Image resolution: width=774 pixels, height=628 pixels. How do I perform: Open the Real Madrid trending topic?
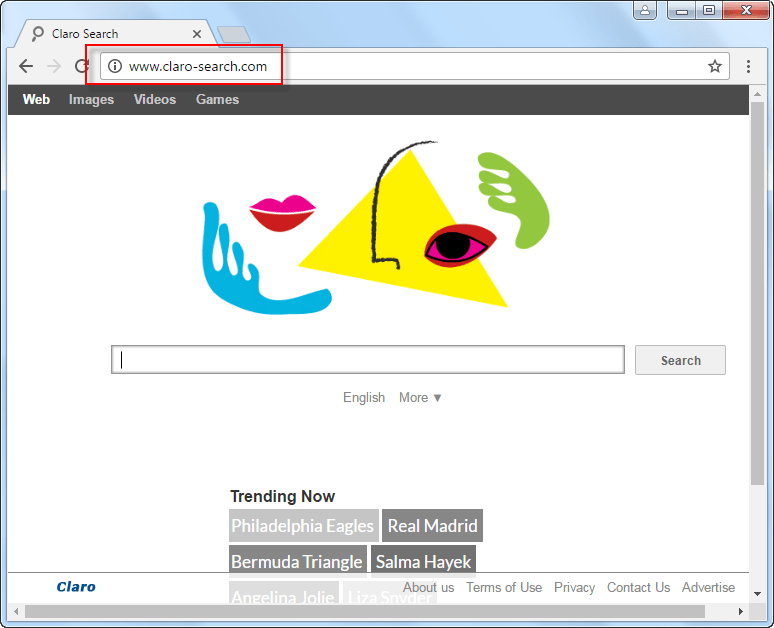coord(432,526)
